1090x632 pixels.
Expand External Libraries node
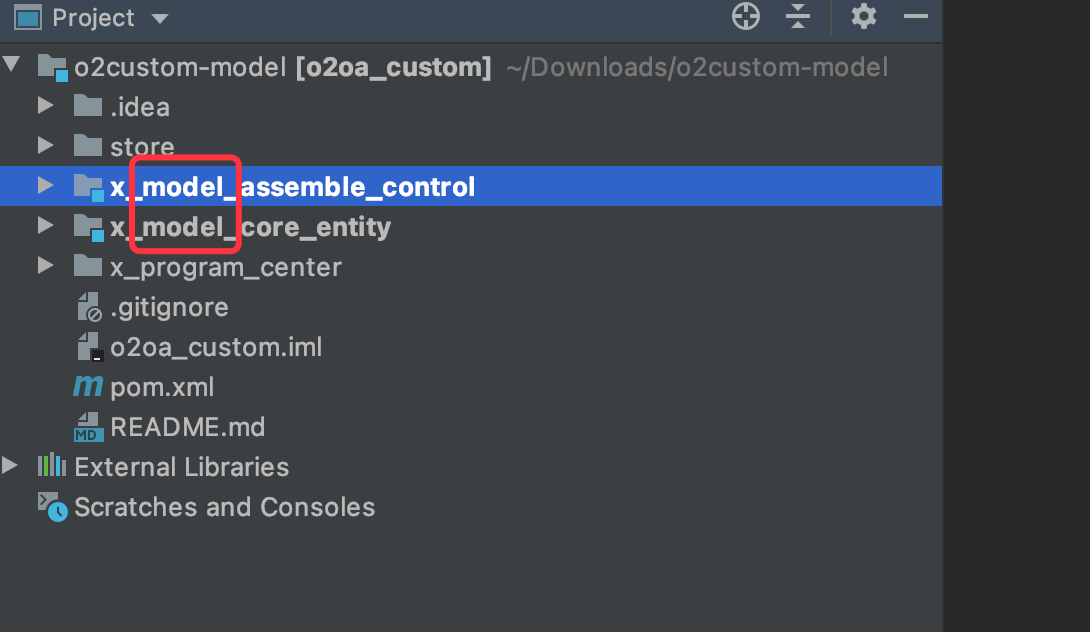(10, 466)
